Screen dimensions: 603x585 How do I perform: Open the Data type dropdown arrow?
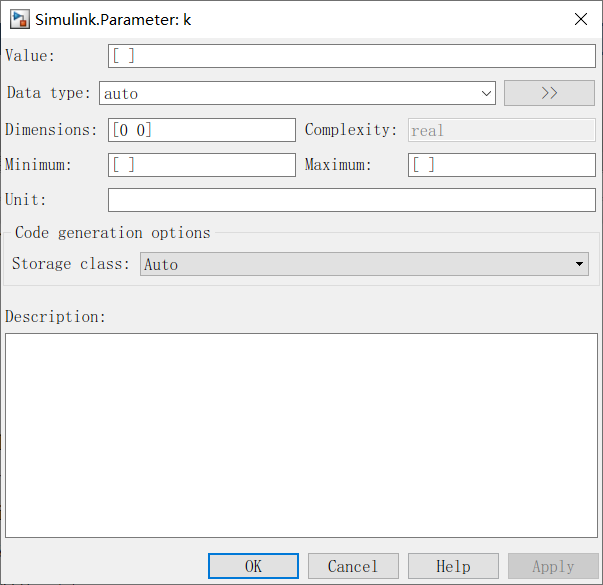pyautogui.click(x=487, y=93)
